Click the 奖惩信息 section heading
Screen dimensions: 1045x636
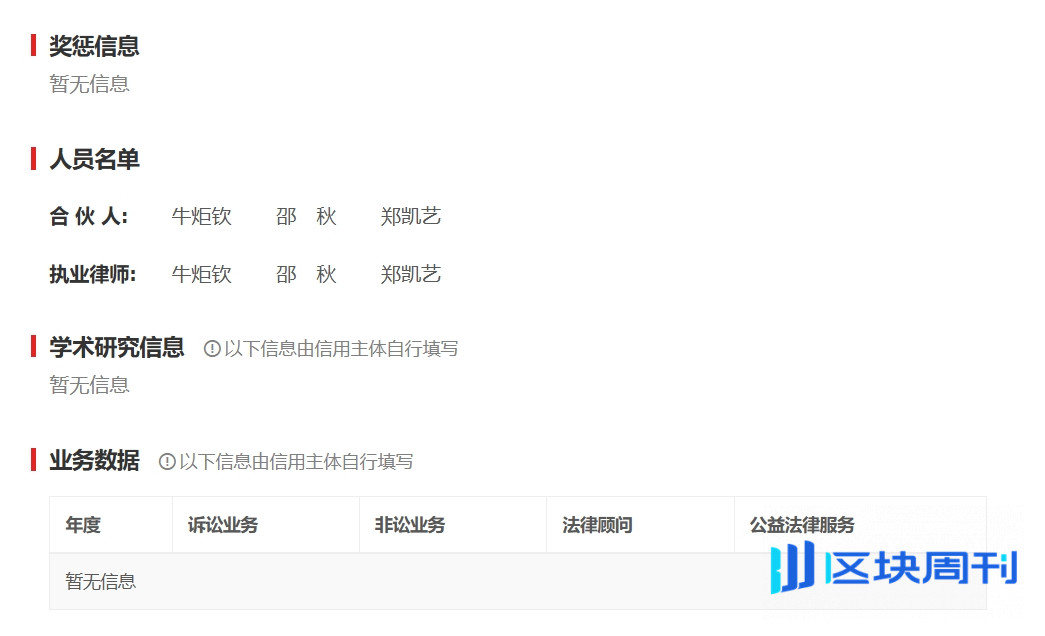94,46
